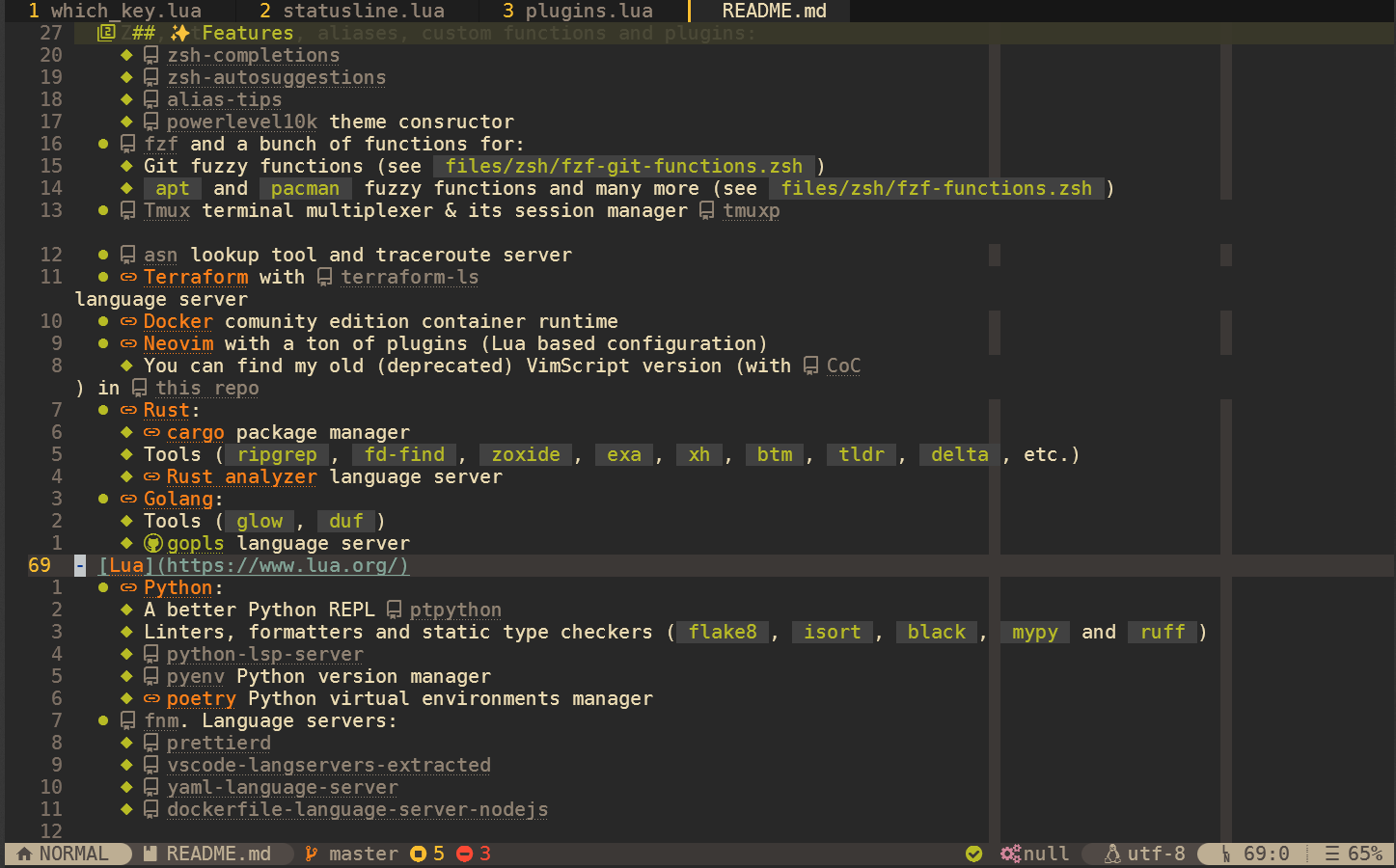This screenshot has height=868, width=1396.
Task: Click the link icon before CoC
Action: pos(810,366)
